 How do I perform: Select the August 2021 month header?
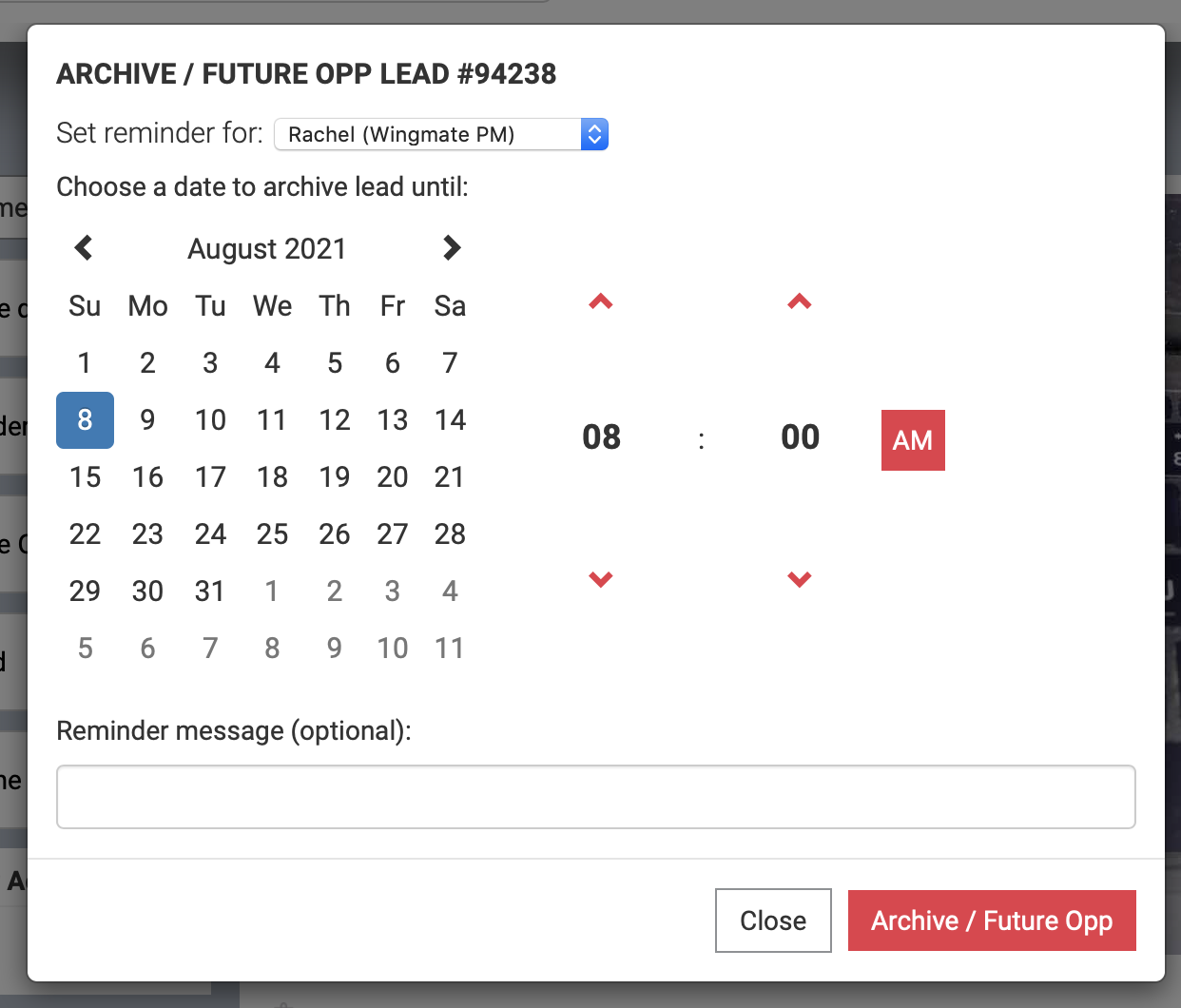point(267,249)
